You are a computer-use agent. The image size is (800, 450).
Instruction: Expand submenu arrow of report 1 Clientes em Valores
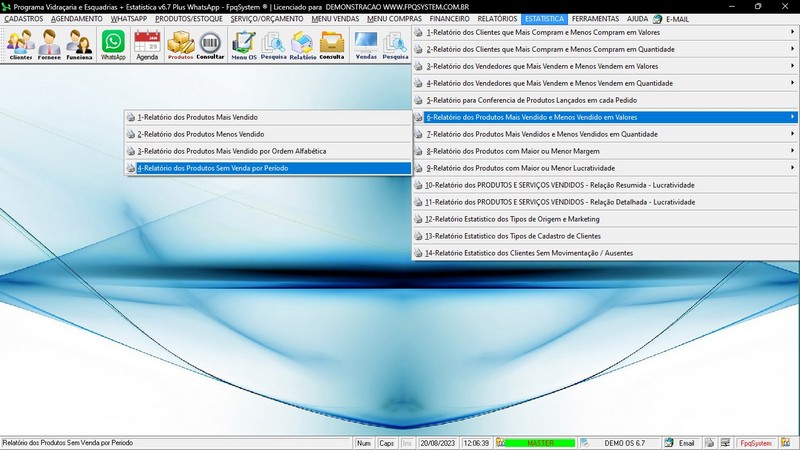tap(792, 32)
